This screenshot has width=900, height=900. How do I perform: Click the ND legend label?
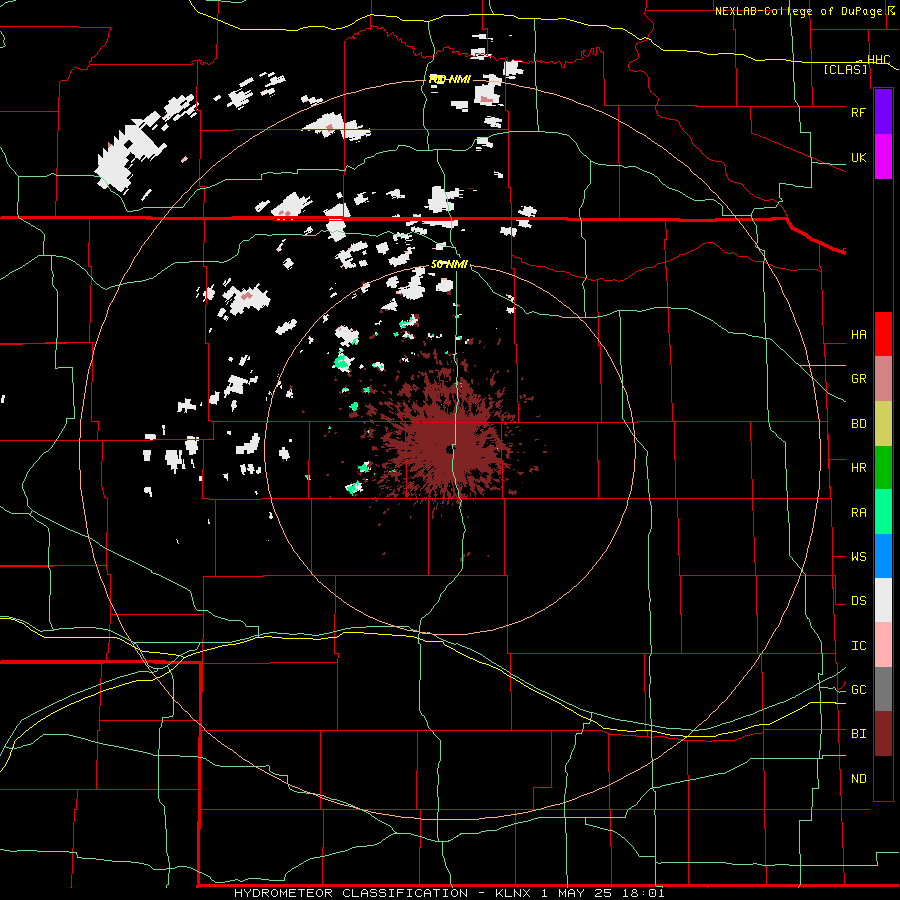tap(858, 778)
